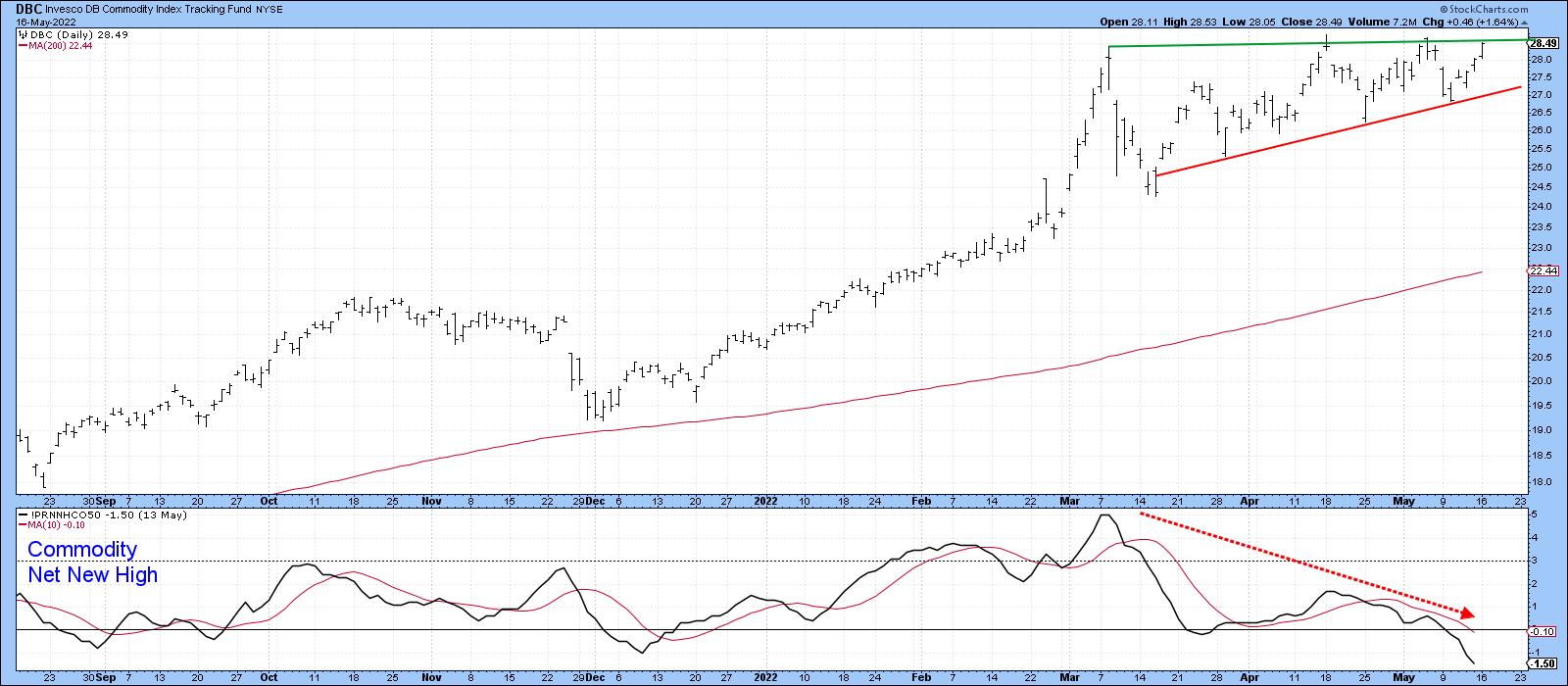Click the 3 tick on the indicator axis

click(x=1534, y=562)
